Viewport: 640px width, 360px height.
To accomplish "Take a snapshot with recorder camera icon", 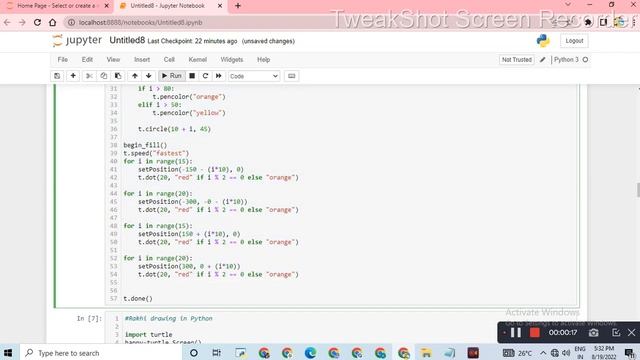I will [593, 333].
